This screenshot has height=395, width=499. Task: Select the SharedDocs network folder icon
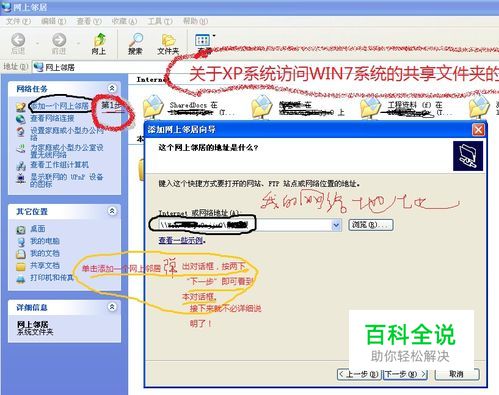[153, 107]
